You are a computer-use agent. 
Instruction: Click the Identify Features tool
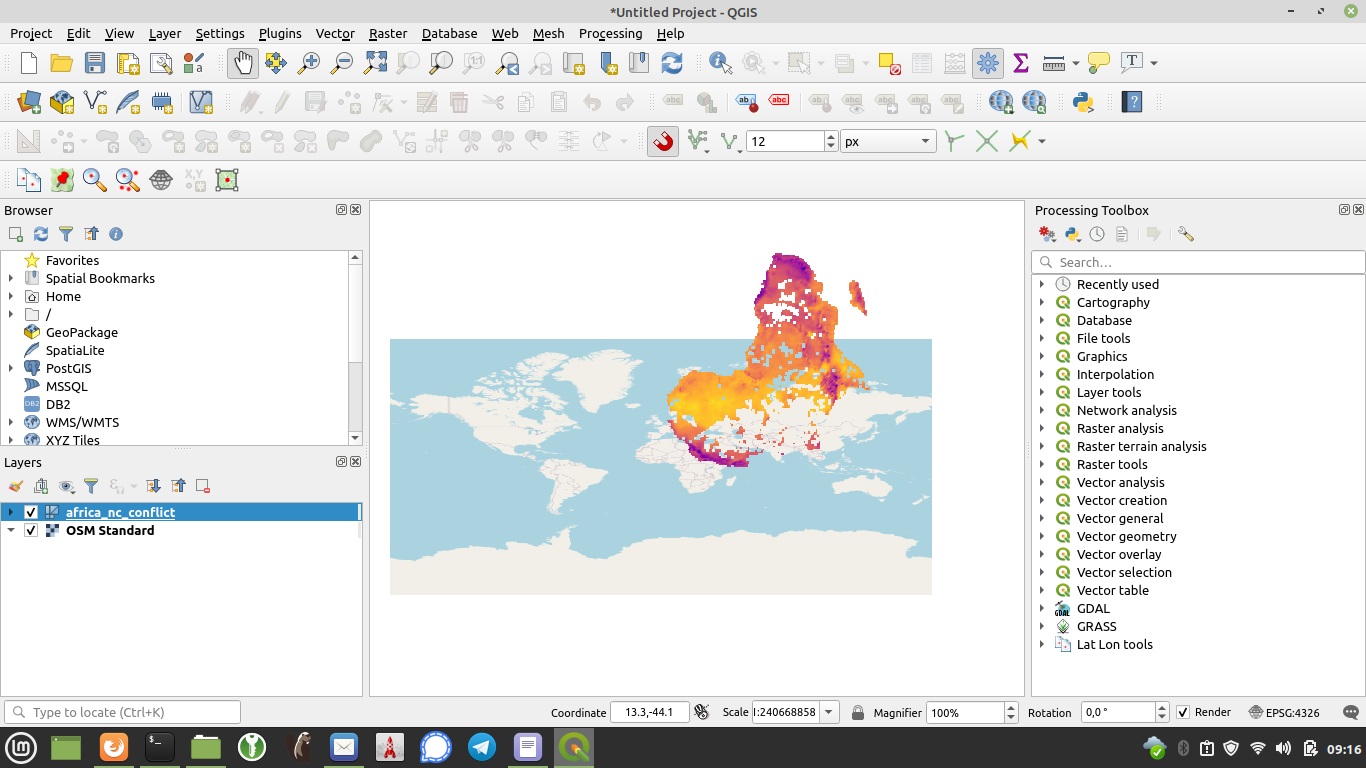pos(719,62)
